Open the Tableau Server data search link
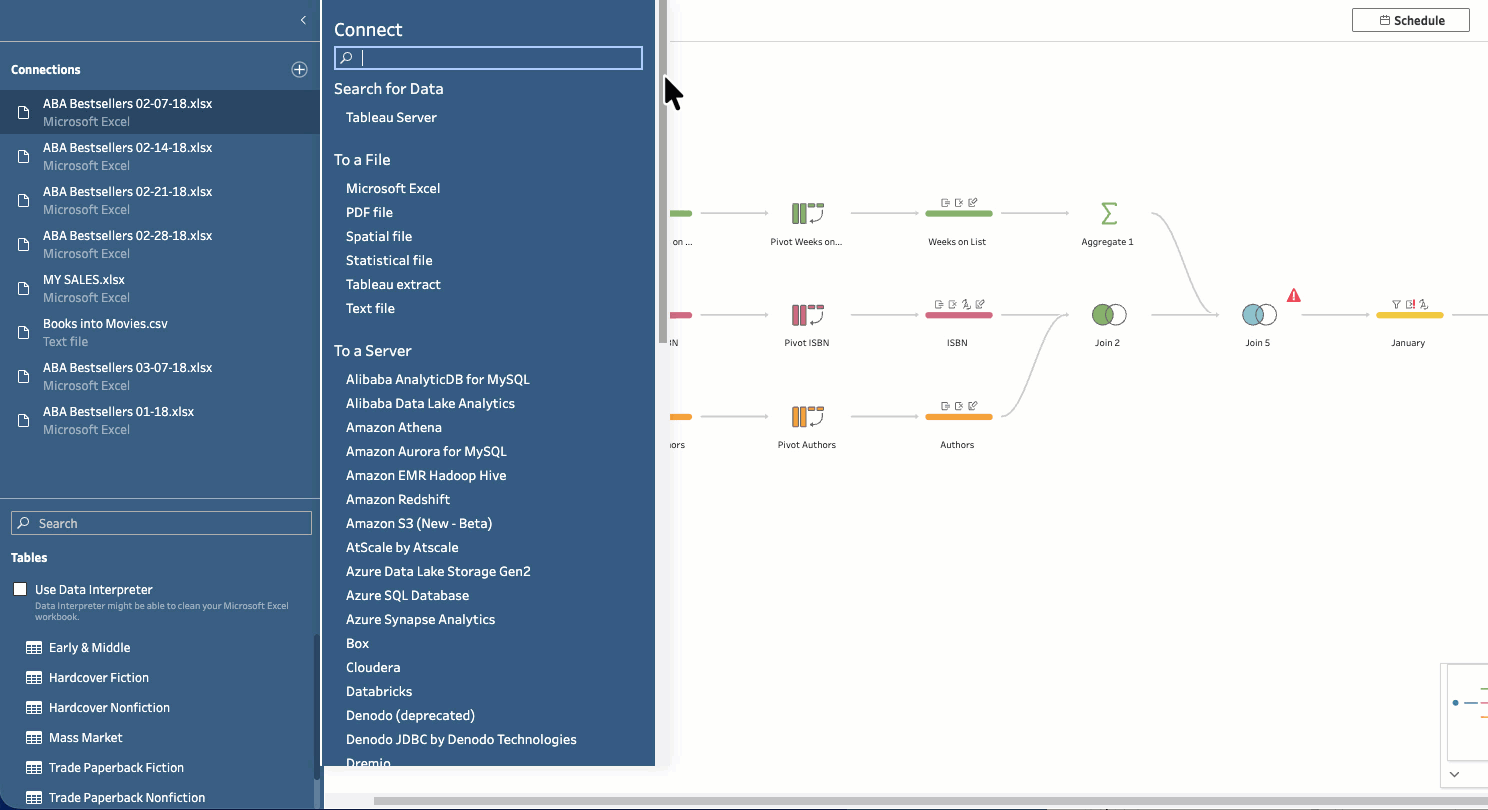The width and height of the screenshot is (1488, 810). (x=391, y=117)
